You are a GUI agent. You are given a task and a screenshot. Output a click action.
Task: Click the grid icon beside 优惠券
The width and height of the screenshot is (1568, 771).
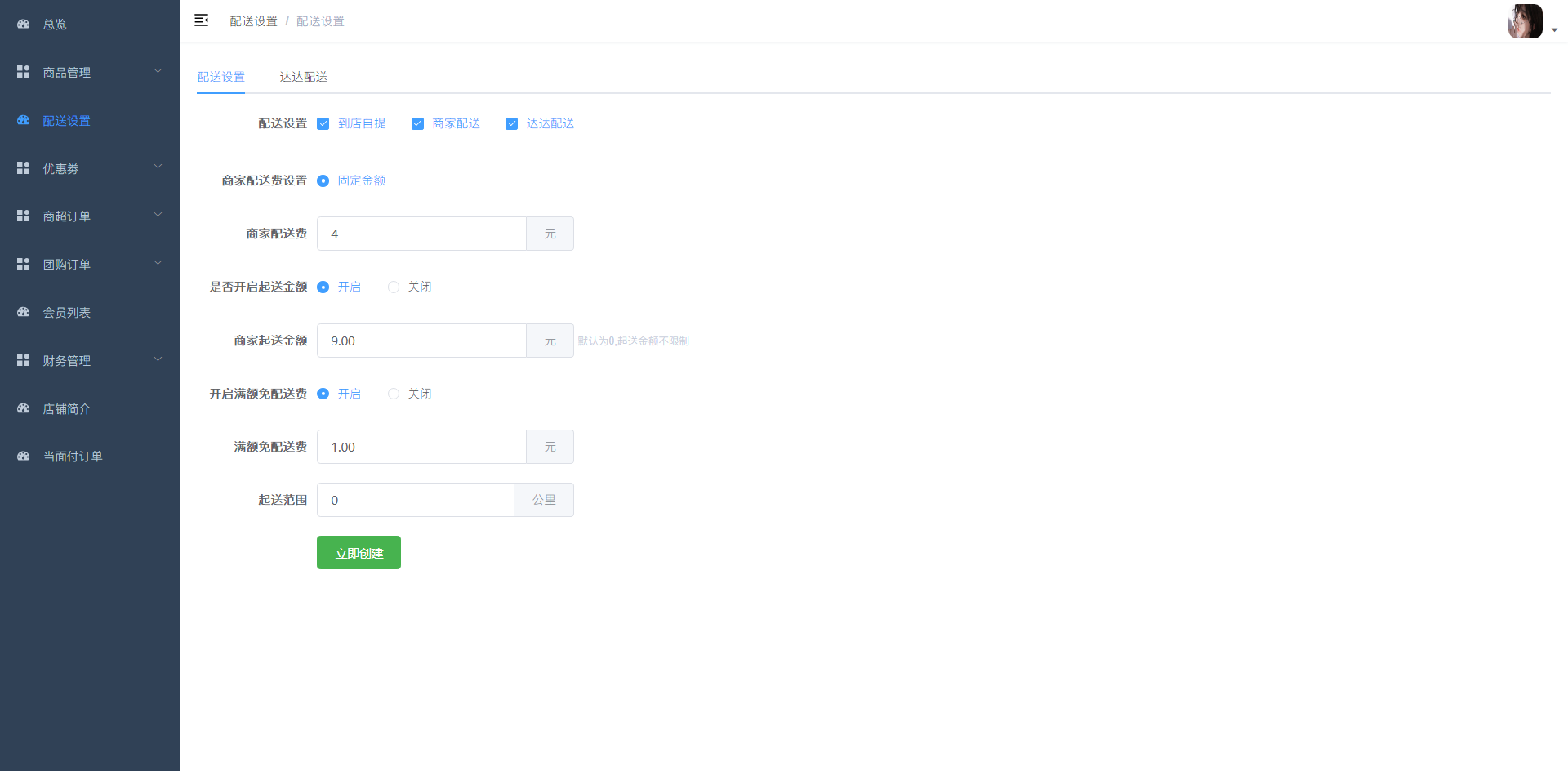24,168
